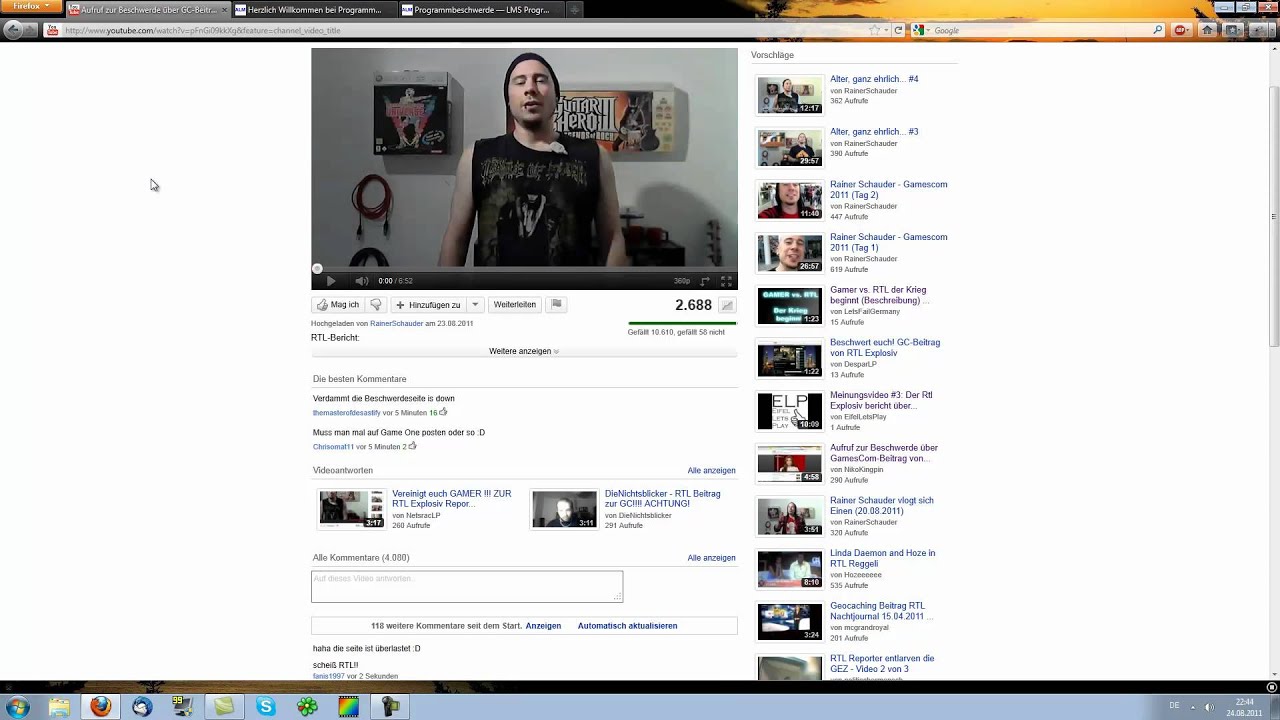The width and height of the screenshot is (1280, 720).
Task: Click the Google search box
Action: pos(1040,31)
